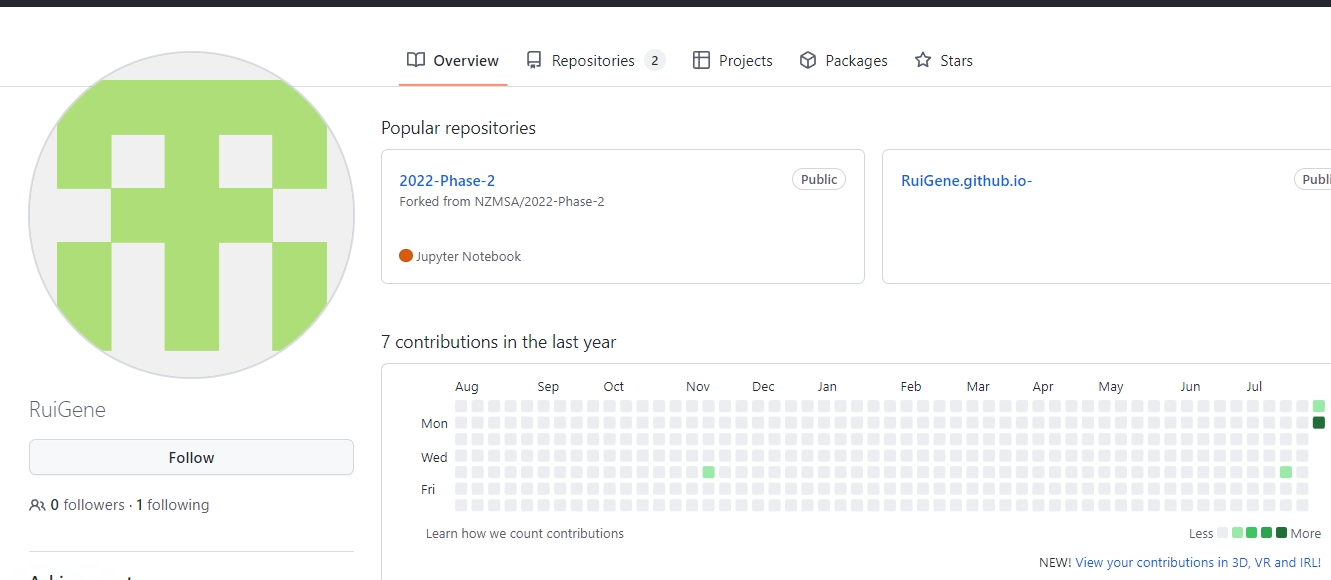Click the Jupyter Notebook language label
This screenshot has height=580, width=1331.
pyautogui.click(x=469, y=257)
